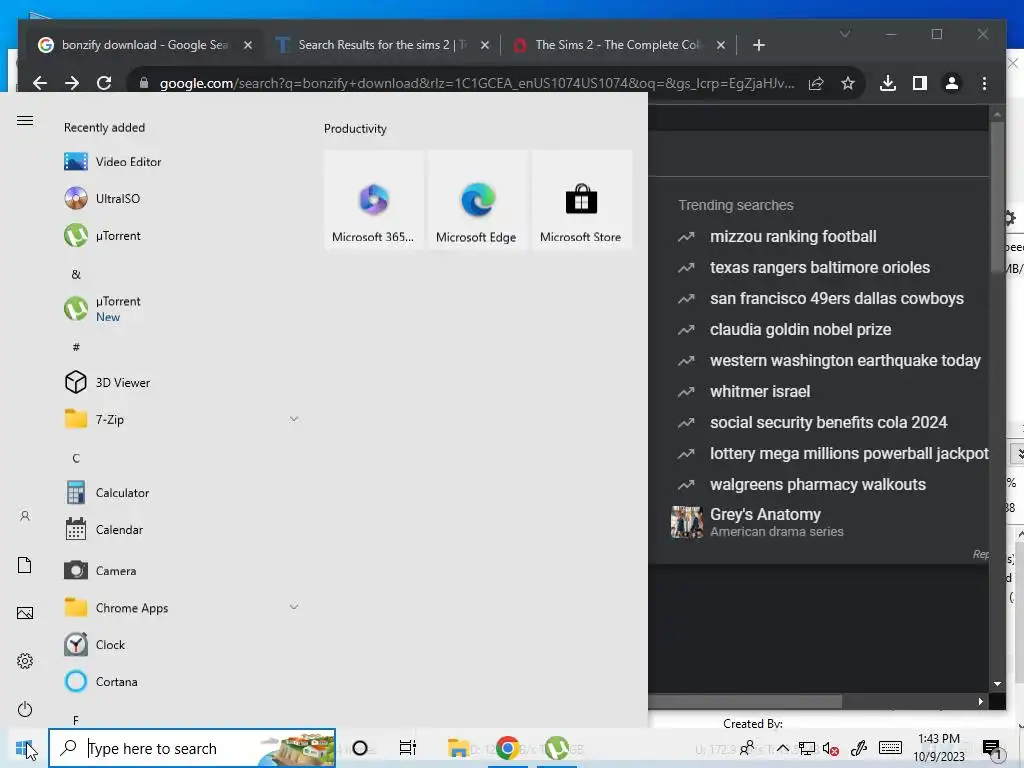
Task: Open Chrome tab search chevron
Action: (844, 34)
